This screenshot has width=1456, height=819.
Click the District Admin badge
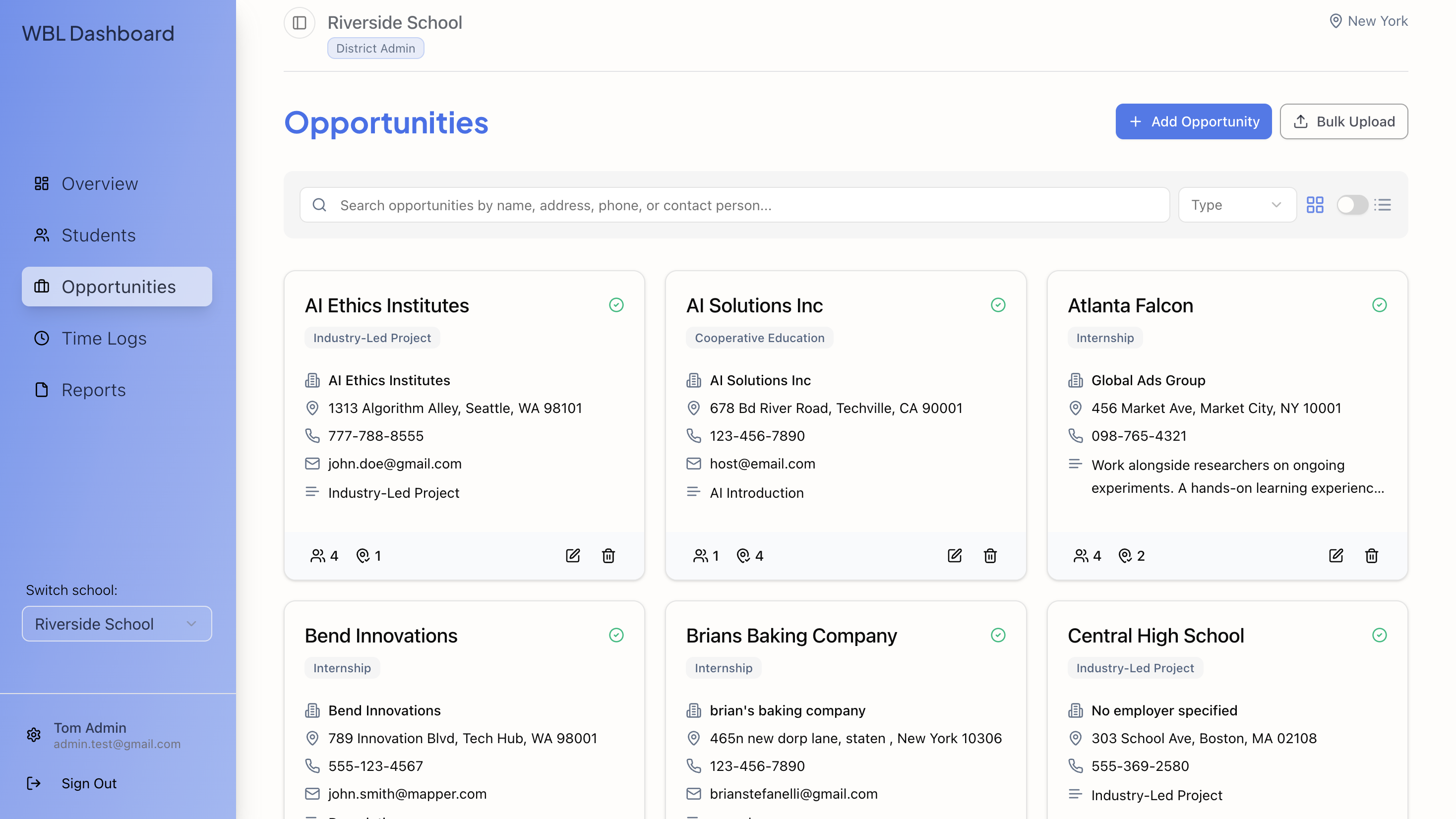pos(375,48)
